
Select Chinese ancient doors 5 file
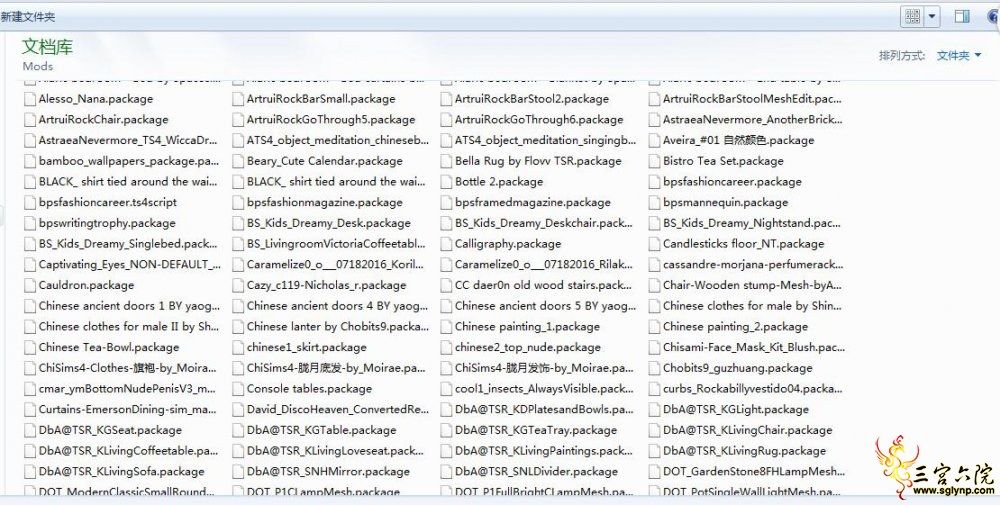(545, 306)
